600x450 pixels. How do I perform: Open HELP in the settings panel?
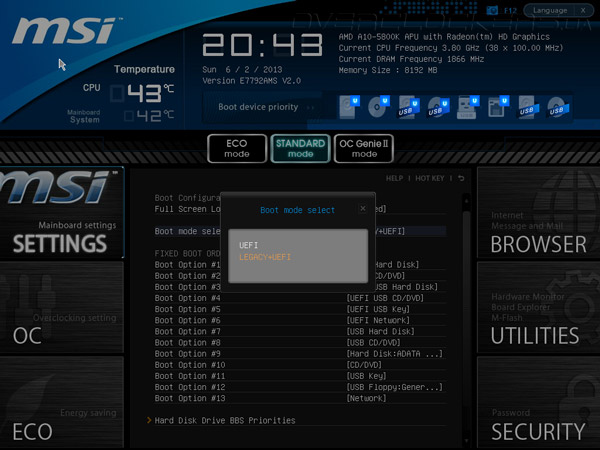(x=394, y=178)
